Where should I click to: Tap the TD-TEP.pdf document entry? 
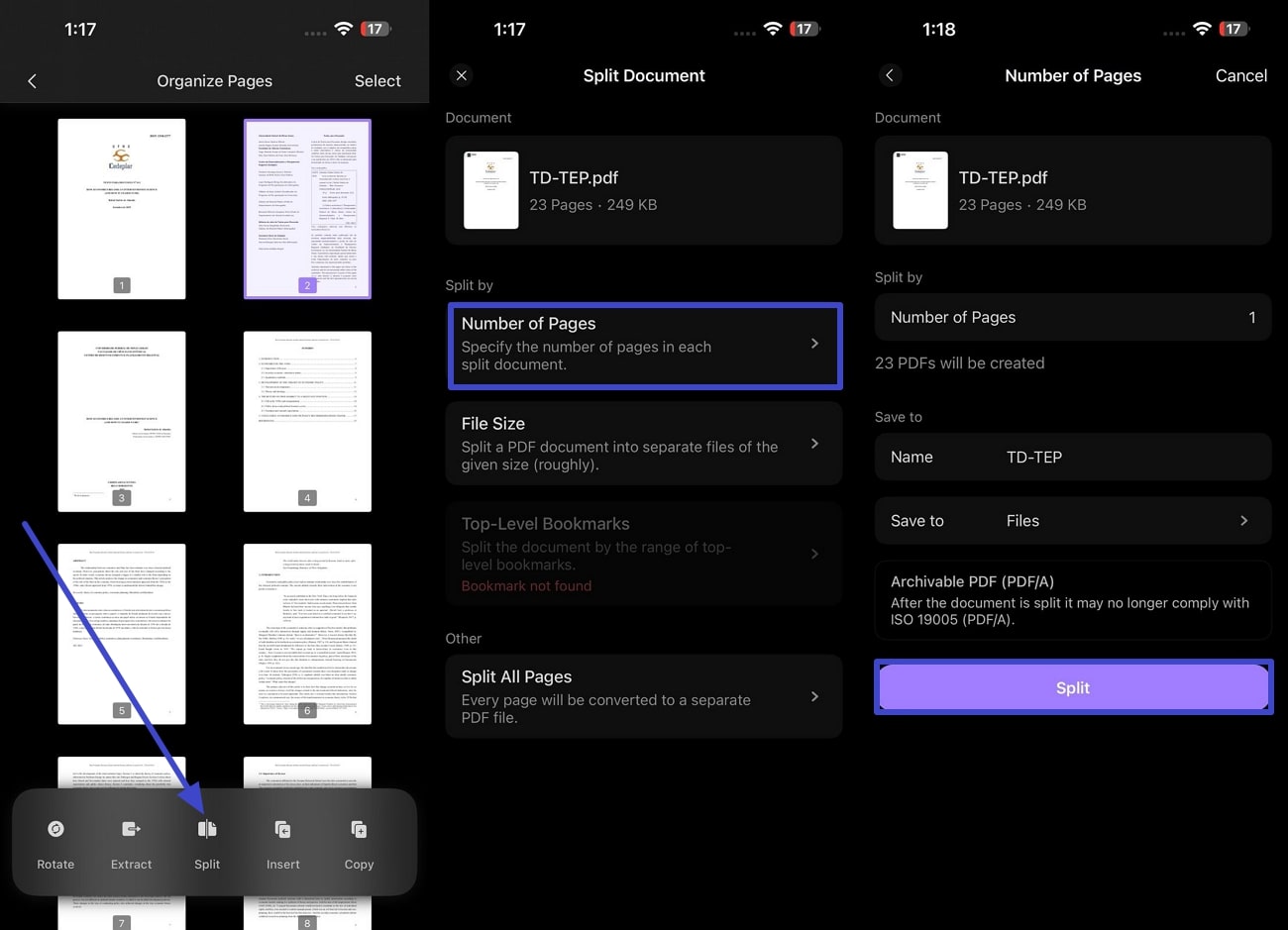(x=644, y=190)
